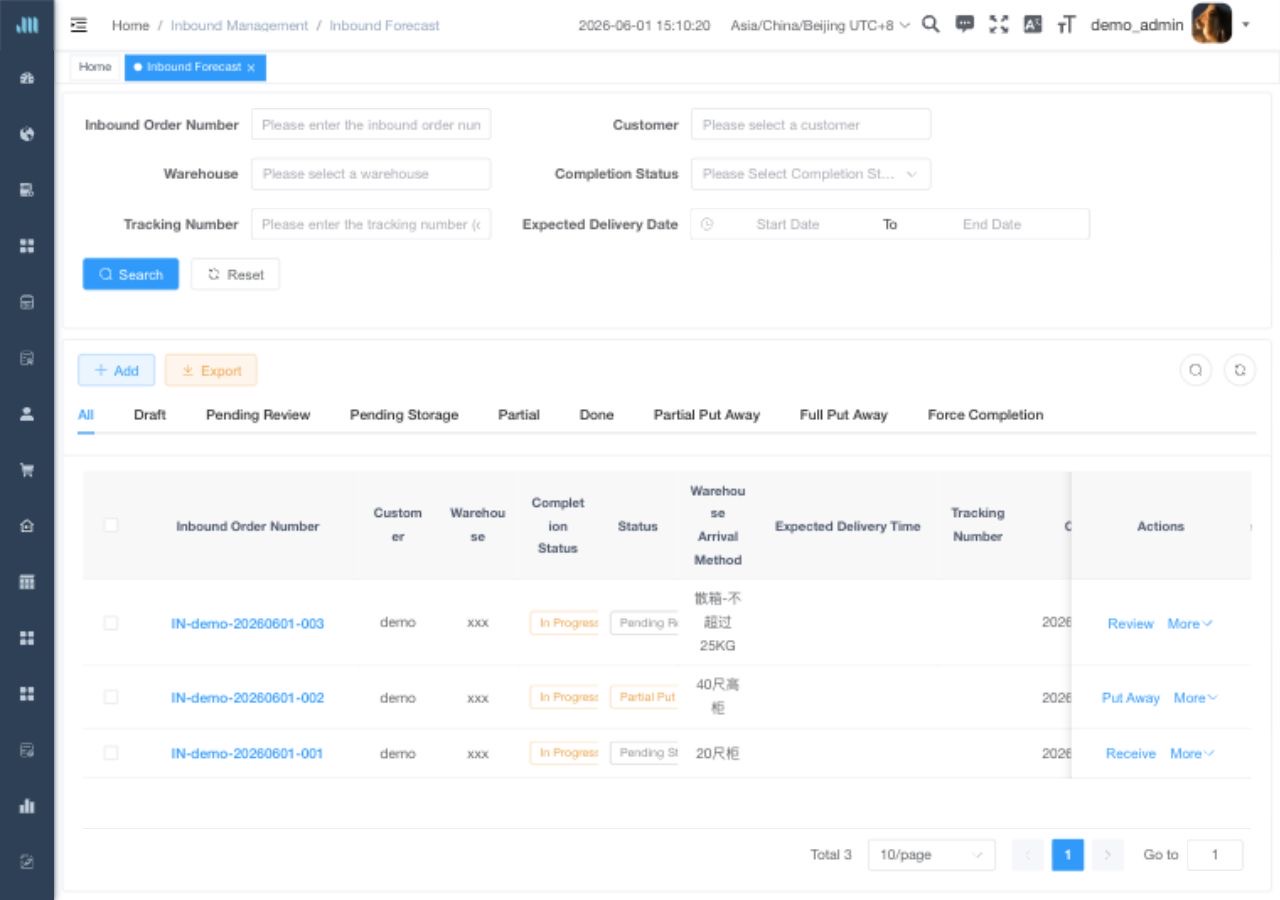Open the timezone Asia/China/Beijing dropdown

tap(820, 25)
